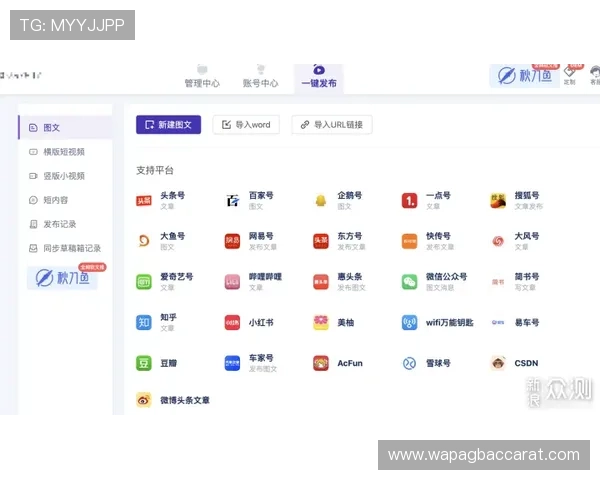Screen dimensions: 600x480
Task: Click the 大风号 icon
Action: pos(498,241)
